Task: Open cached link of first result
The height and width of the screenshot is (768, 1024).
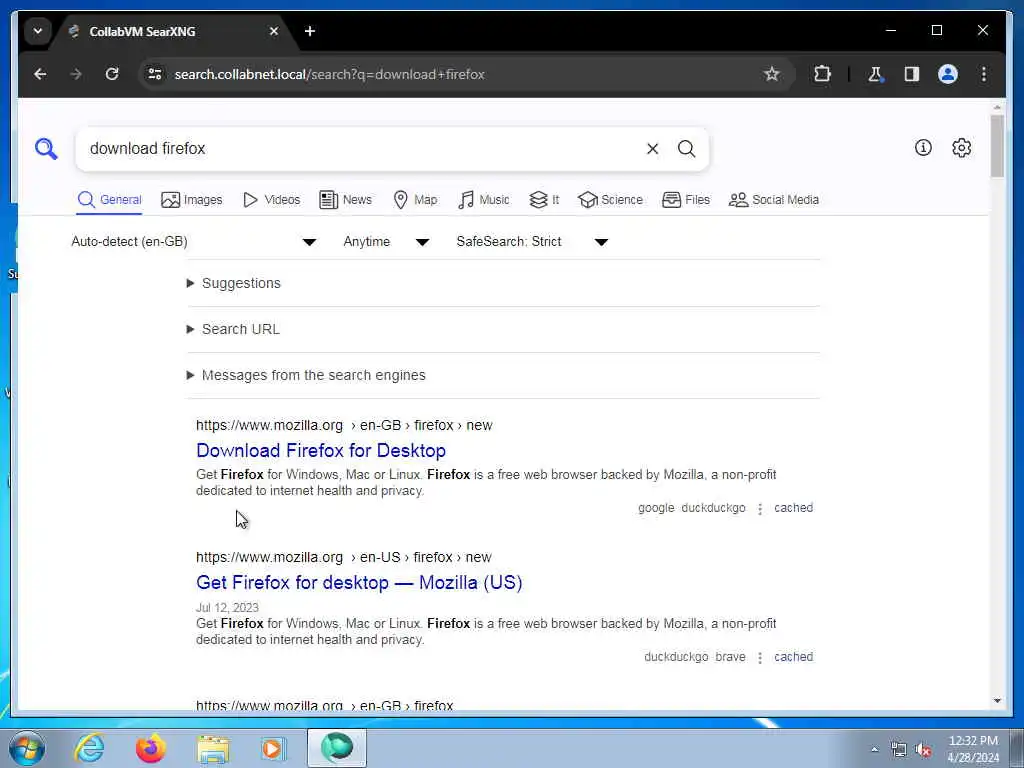Action: click(793, 508)
